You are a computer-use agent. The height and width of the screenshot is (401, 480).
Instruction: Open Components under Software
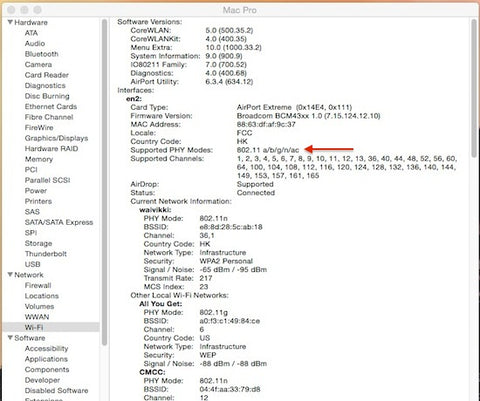[x=47, y=369]
